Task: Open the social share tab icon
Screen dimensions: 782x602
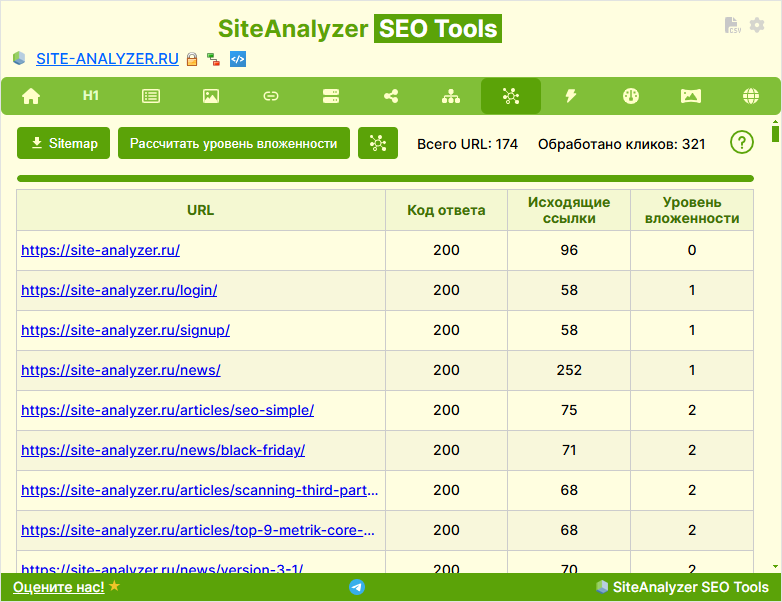Action: tap(391, 96)
